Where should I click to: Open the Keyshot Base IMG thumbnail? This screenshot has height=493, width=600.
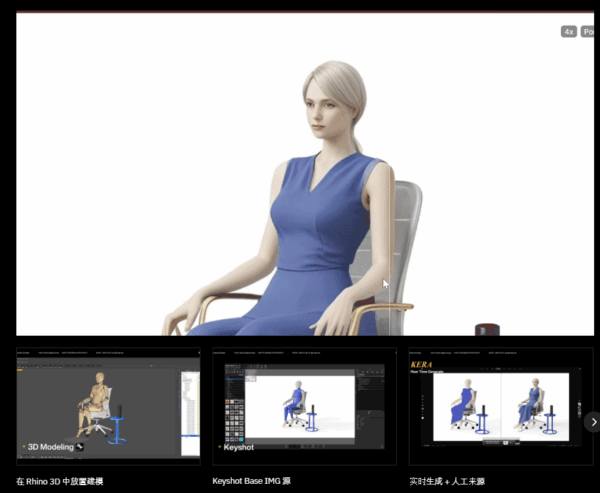coord(304,406)
